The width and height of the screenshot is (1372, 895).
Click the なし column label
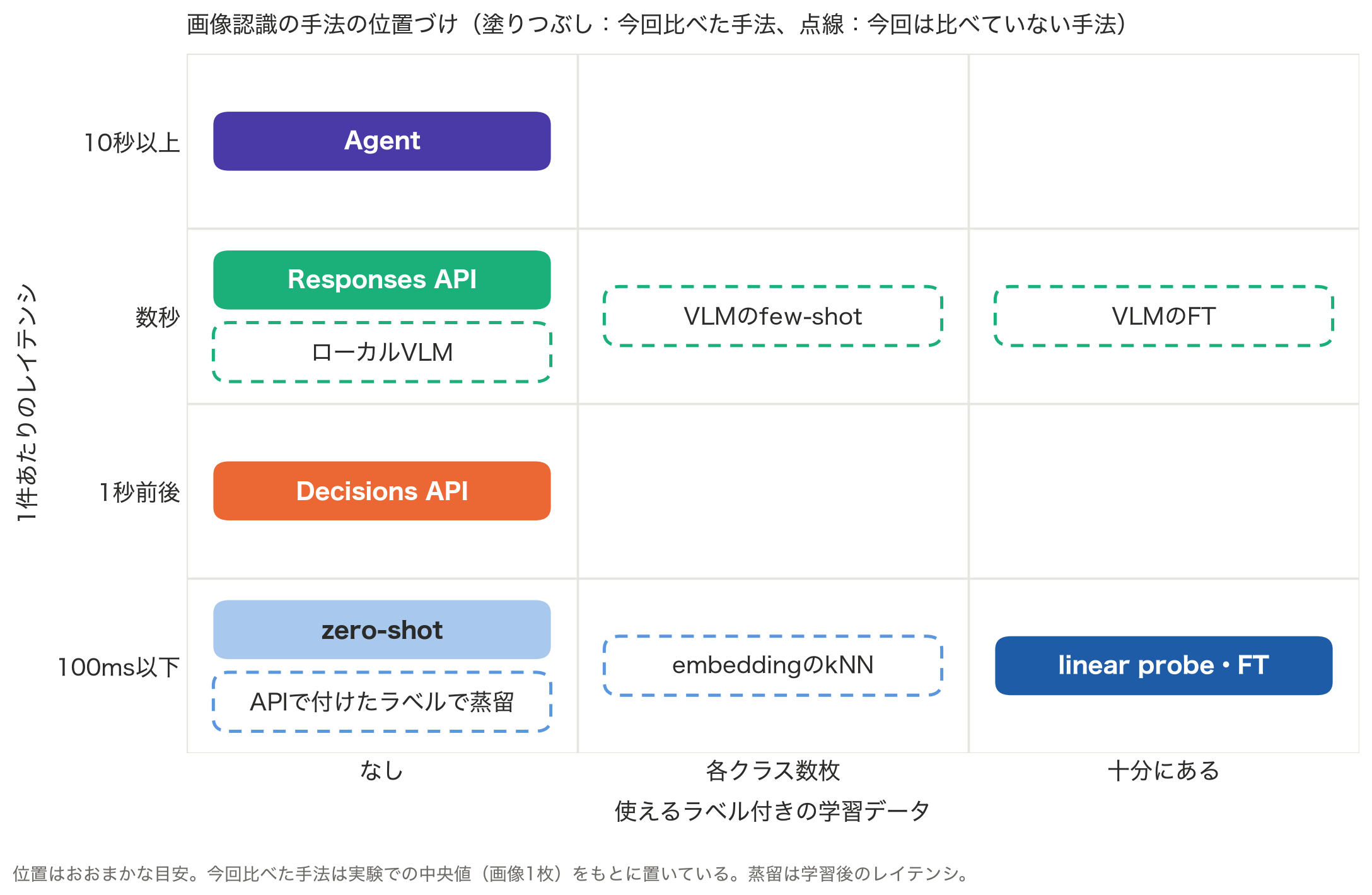381,770
